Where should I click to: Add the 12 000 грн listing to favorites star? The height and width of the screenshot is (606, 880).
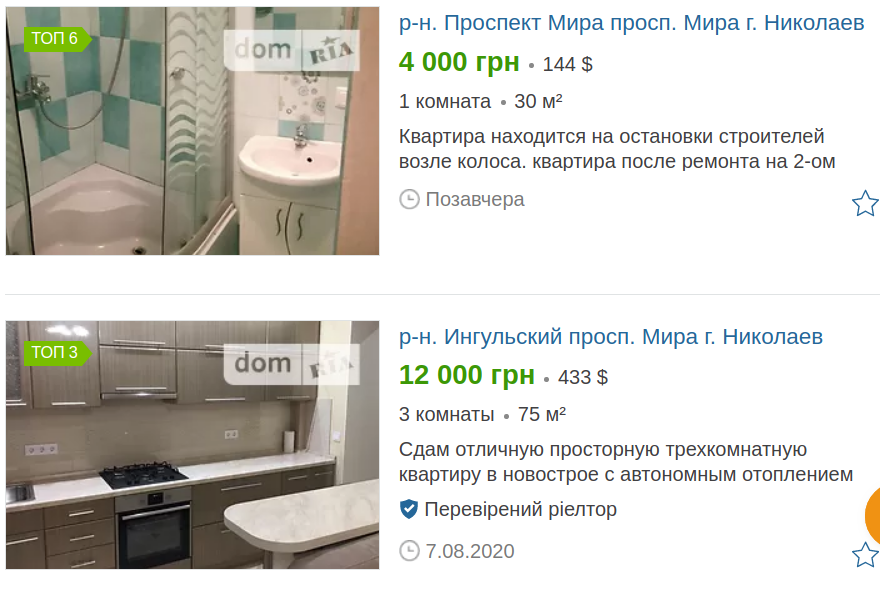[865, 554]
